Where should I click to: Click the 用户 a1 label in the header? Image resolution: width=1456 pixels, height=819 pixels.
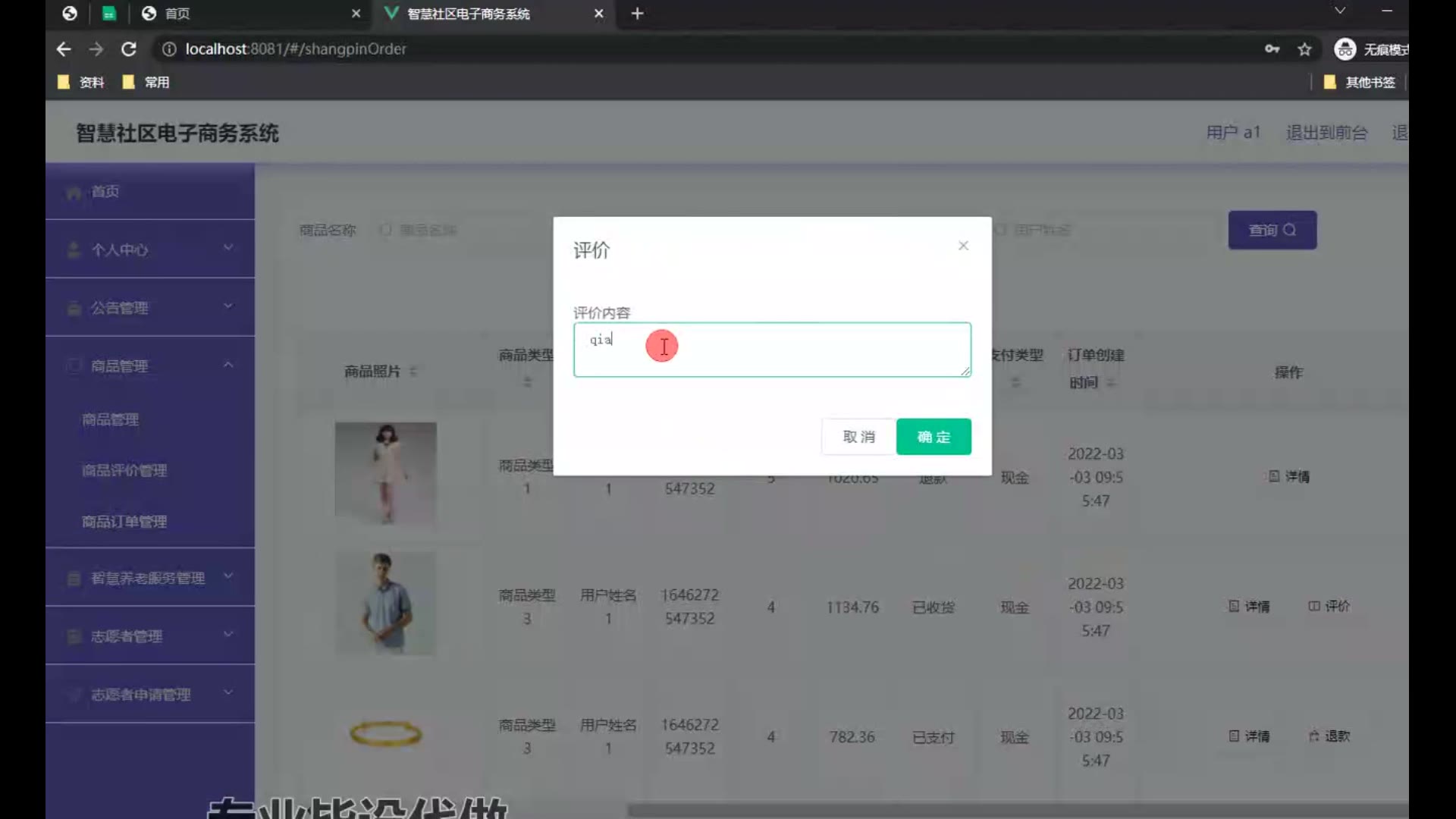(1233, 133)
